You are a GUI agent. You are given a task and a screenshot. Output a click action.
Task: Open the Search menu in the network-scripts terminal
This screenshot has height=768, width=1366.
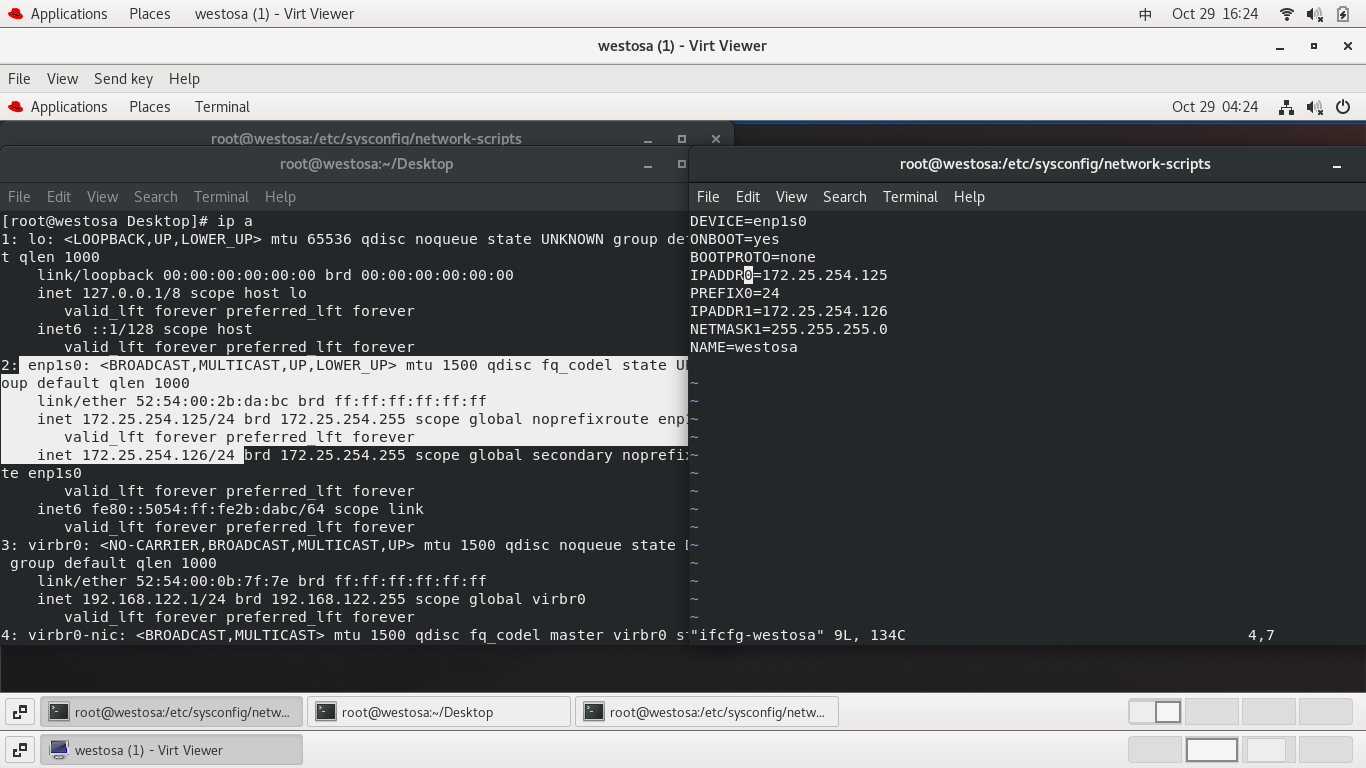844,196
